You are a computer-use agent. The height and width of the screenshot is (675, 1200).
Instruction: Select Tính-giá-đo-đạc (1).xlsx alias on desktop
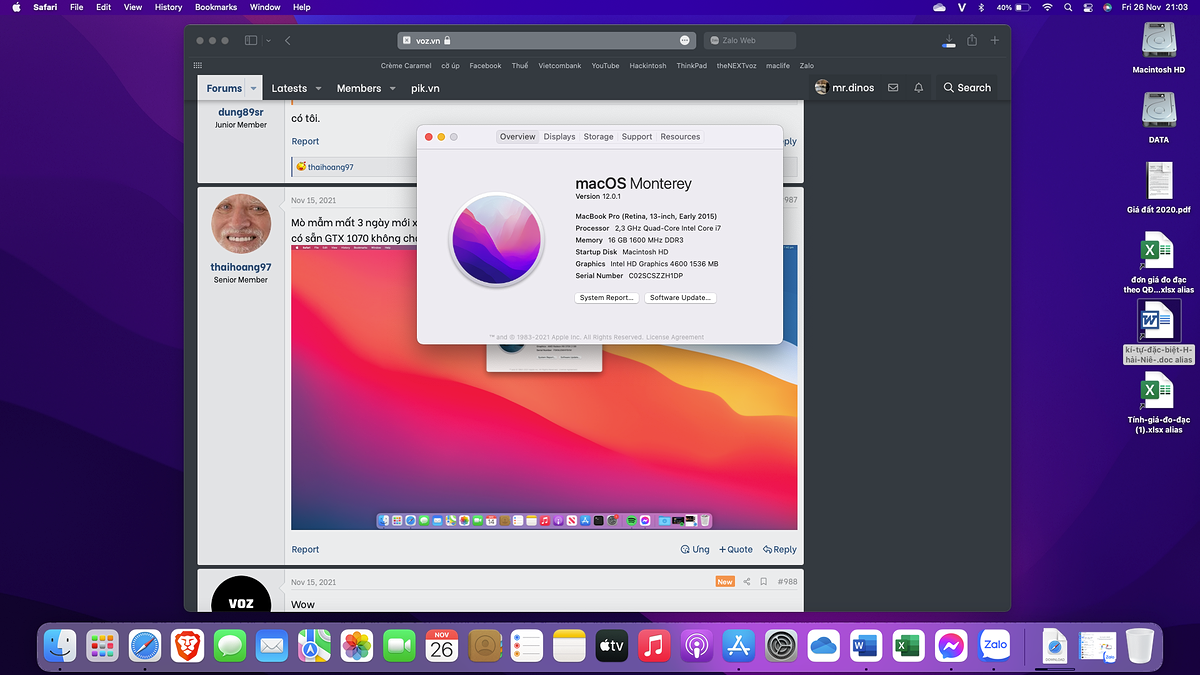click(1159, 403)
